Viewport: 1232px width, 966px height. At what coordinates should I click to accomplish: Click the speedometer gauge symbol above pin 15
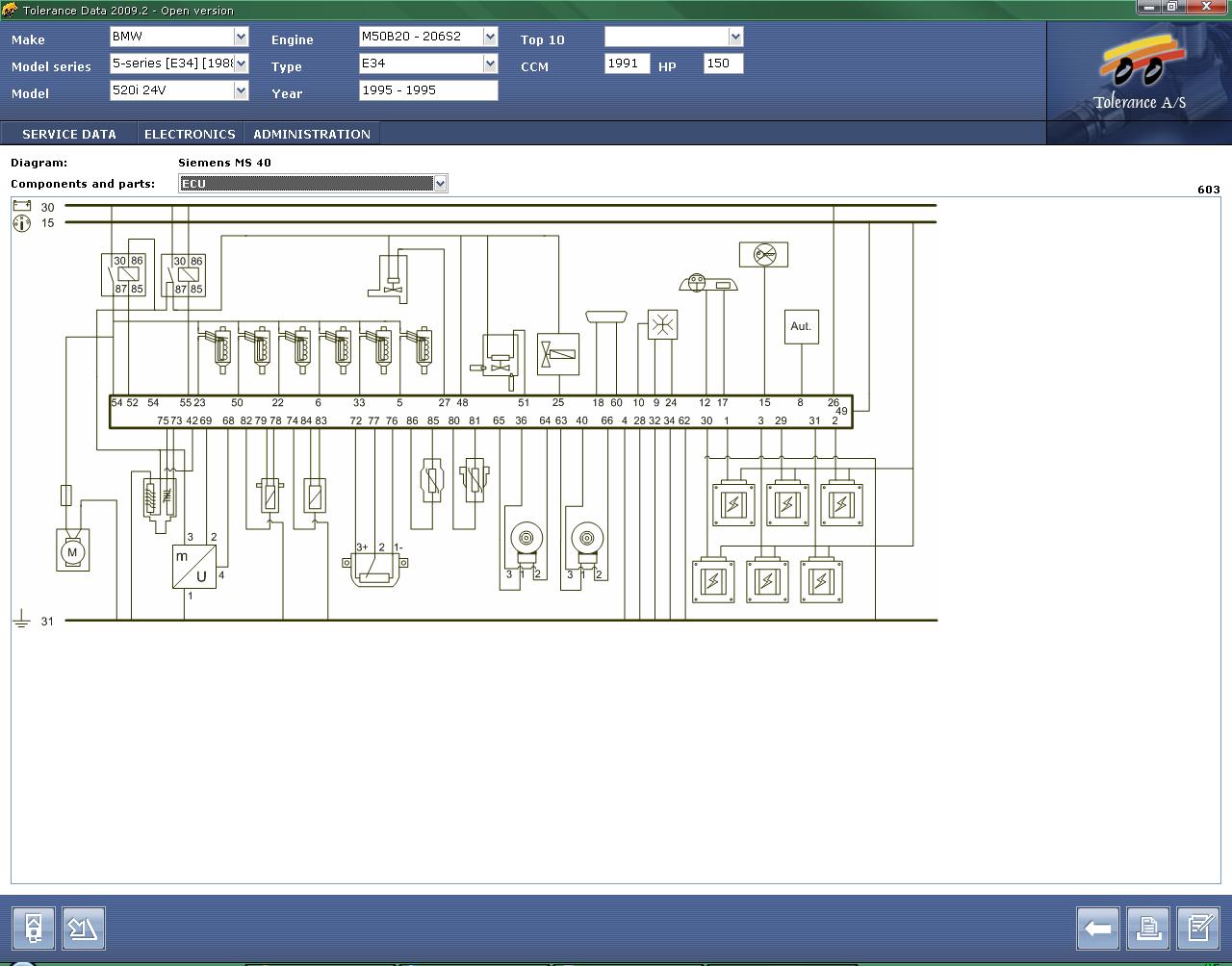coord(764,254)
